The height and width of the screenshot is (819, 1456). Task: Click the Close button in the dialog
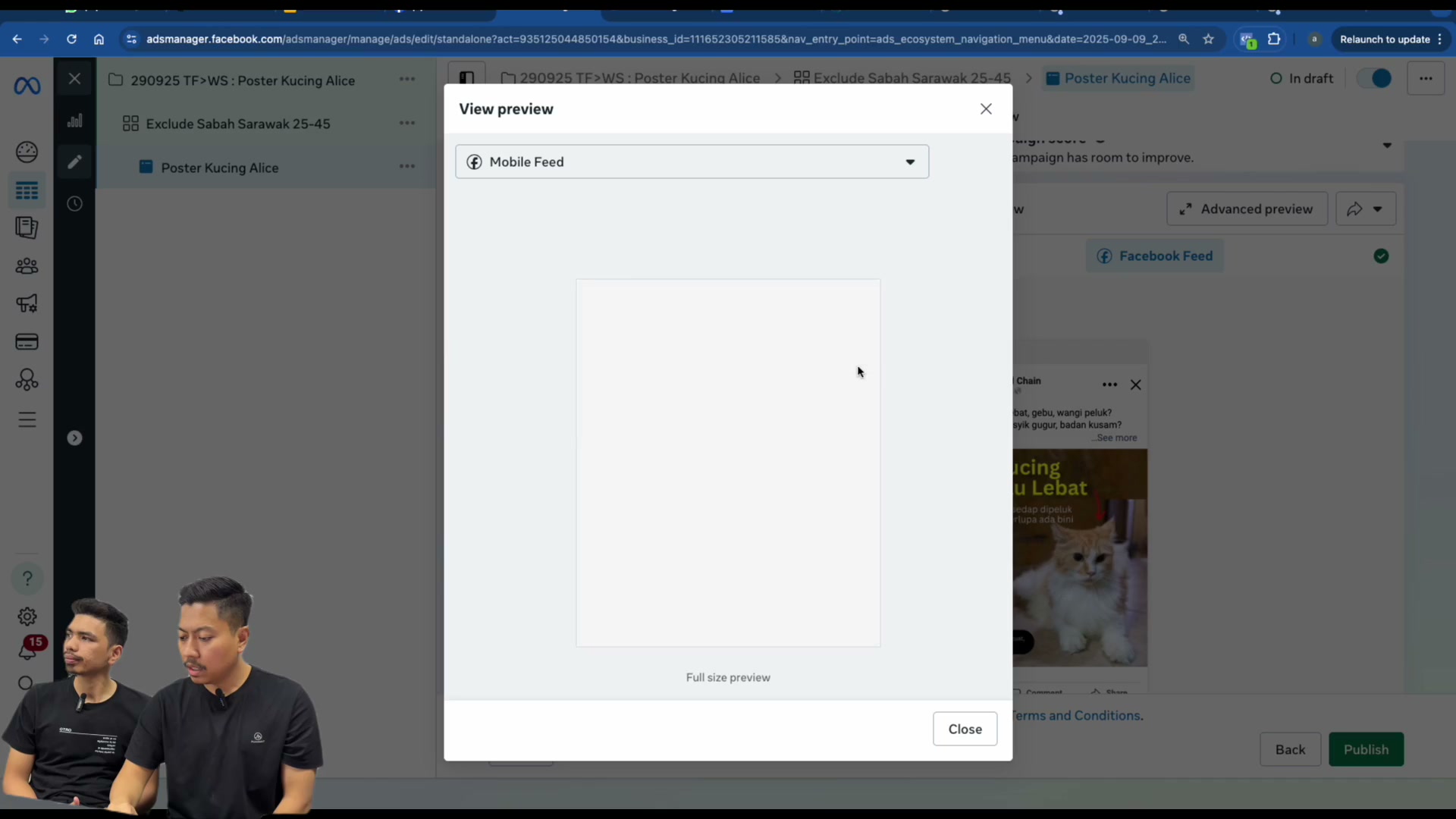(965, 729)
